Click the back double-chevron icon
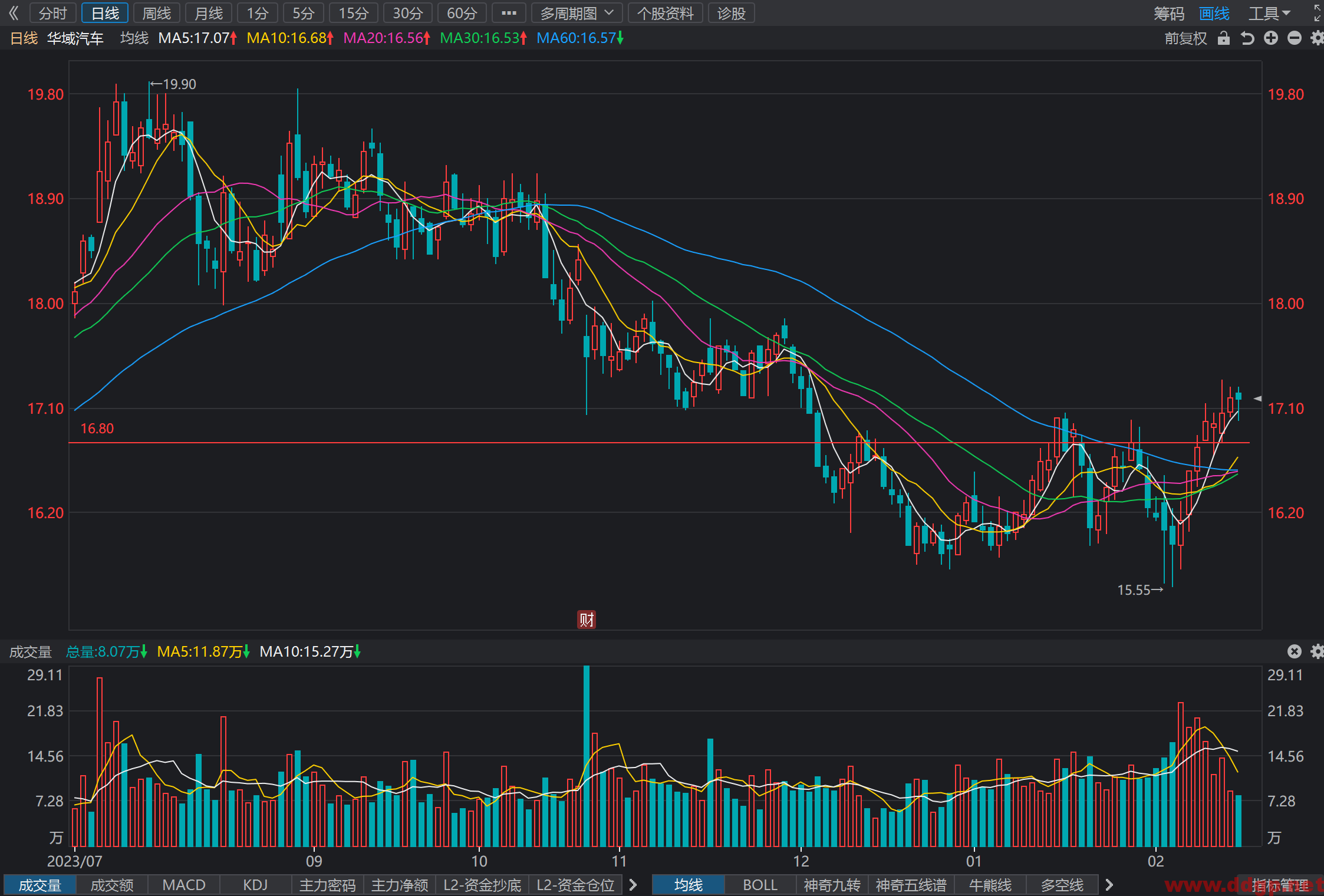This screenshot has height=896, width=1324. click(x=13, y=13)
